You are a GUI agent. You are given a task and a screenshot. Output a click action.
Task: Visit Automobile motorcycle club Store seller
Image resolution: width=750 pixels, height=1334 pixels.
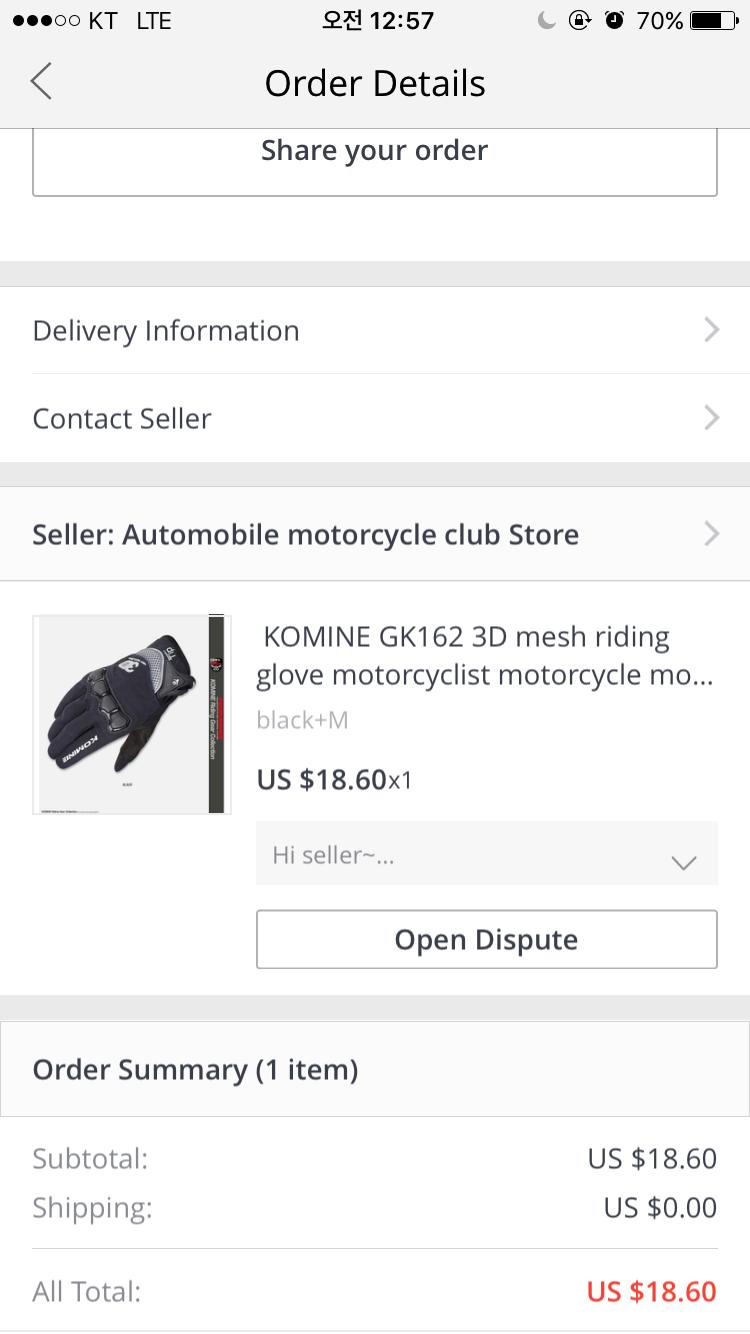[x=305, y=534]
